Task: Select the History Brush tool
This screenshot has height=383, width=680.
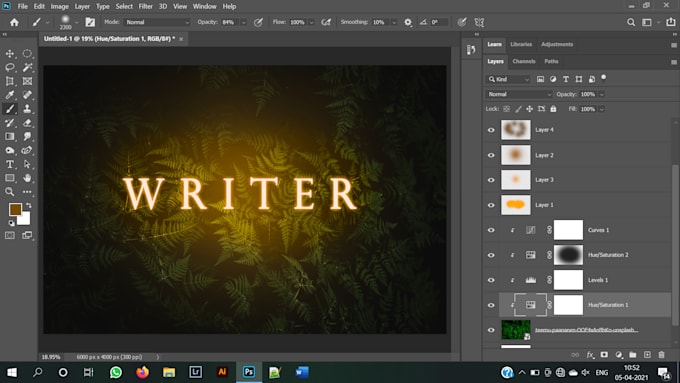Action: [x=10, y=123]
